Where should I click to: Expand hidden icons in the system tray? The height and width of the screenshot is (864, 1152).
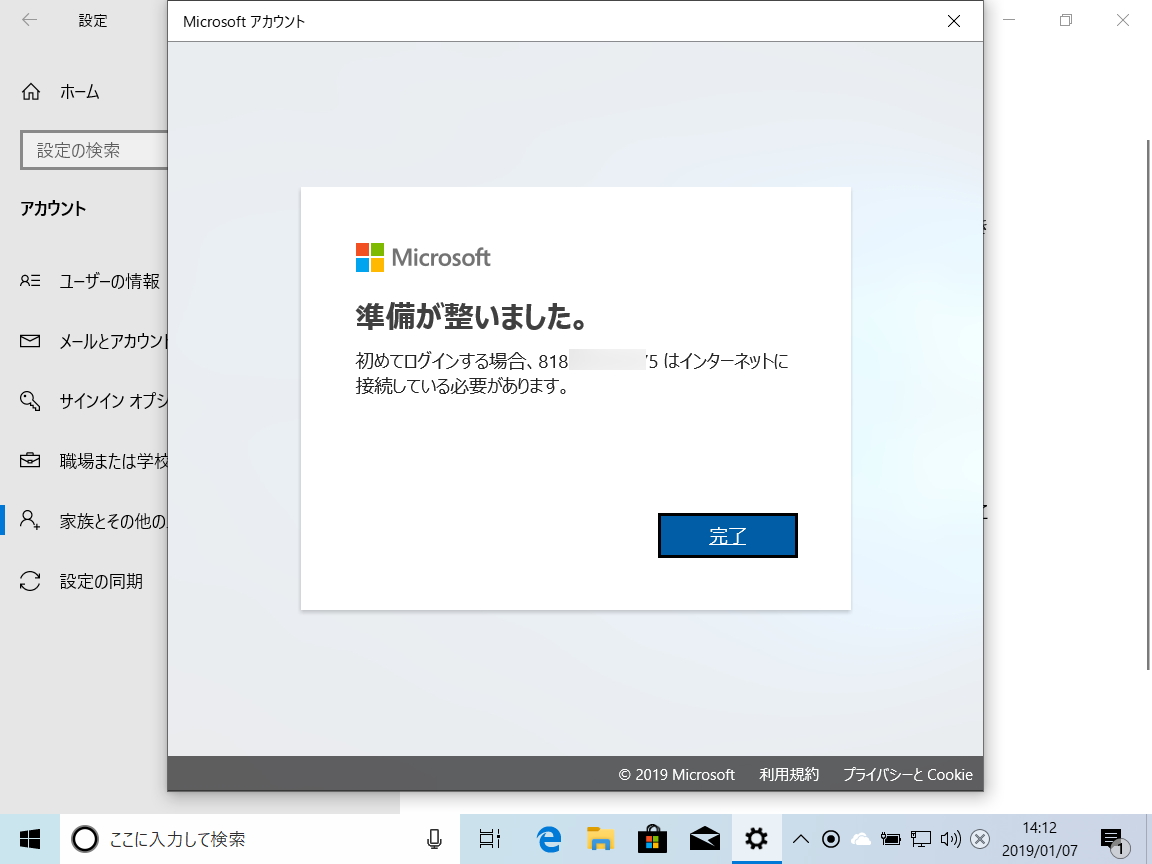(800, 839)
